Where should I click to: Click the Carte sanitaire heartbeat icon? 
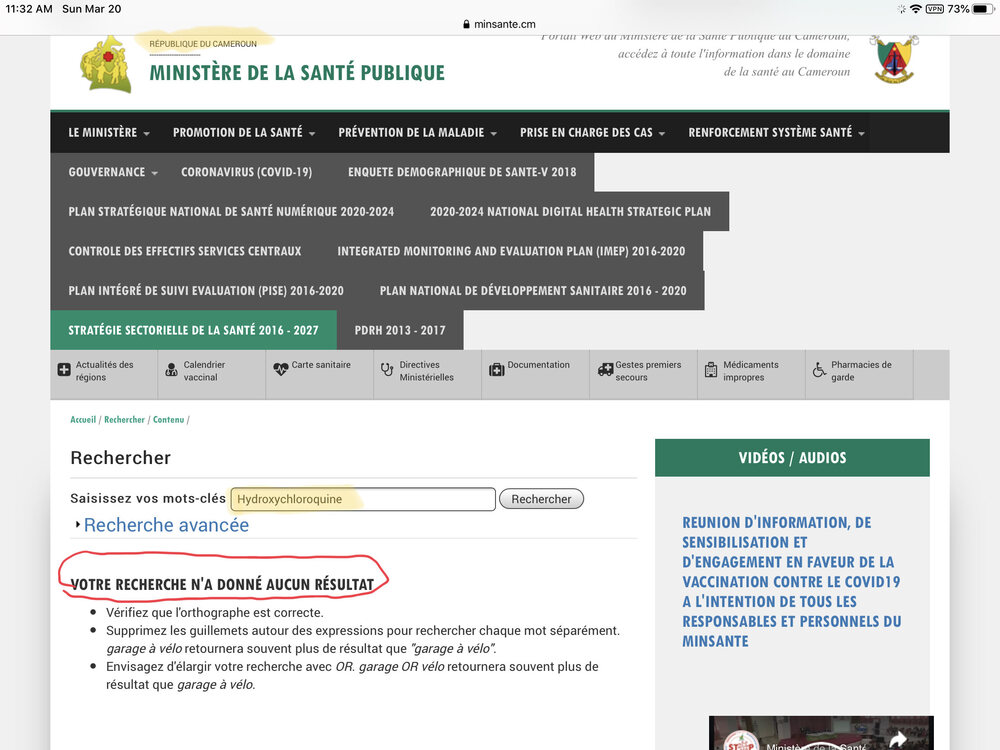[280, 369]
